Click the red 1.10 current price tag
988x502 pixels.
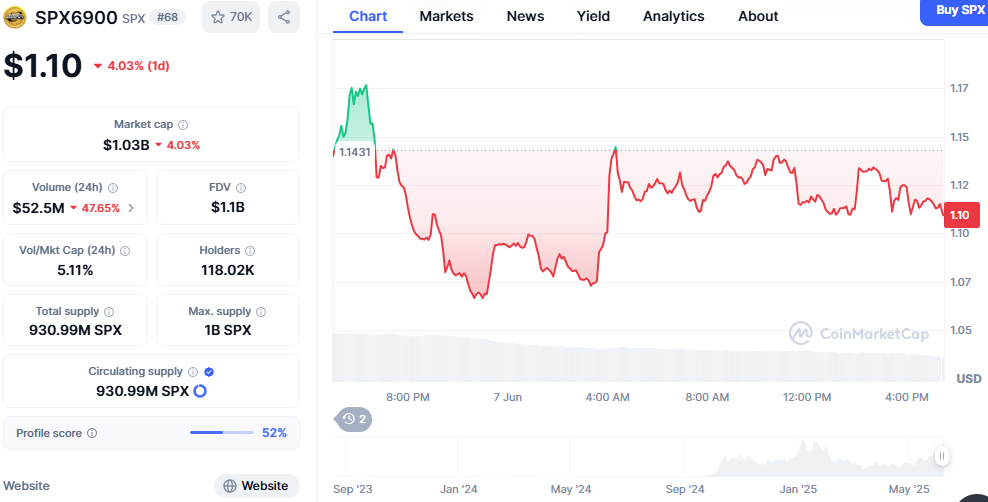[962, 215]
